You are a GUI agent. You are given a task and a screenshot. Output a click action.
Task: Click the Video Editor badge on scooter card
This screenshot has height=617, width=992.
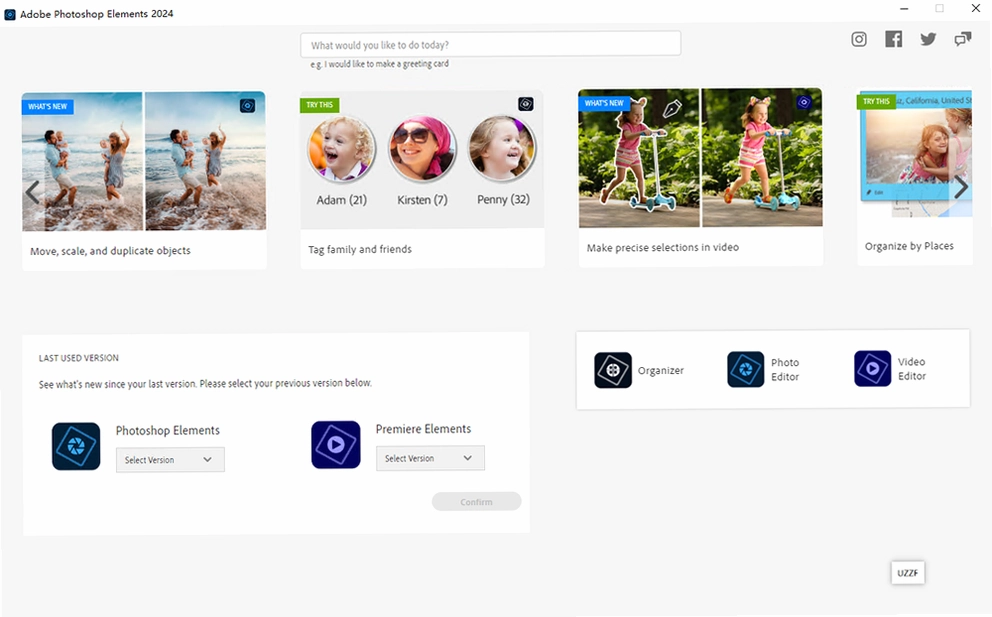803,102
